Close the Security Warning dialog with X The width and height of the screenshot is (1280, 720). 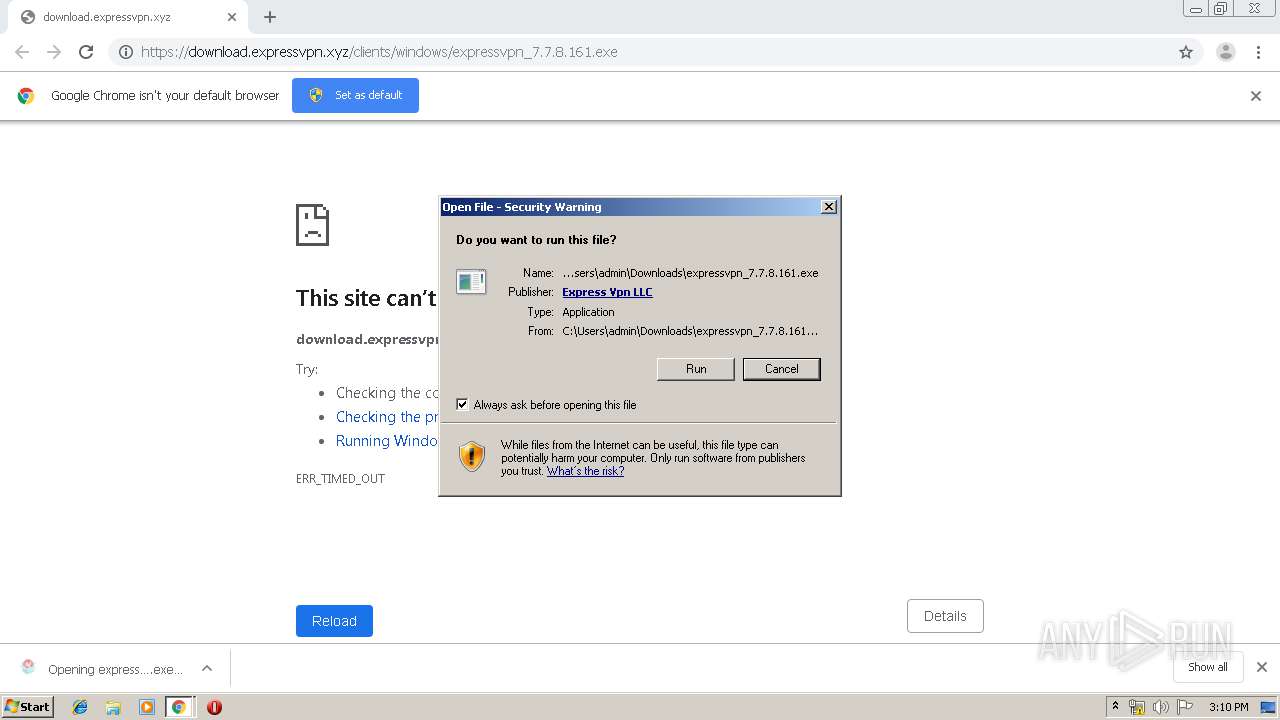click(828, 207)
